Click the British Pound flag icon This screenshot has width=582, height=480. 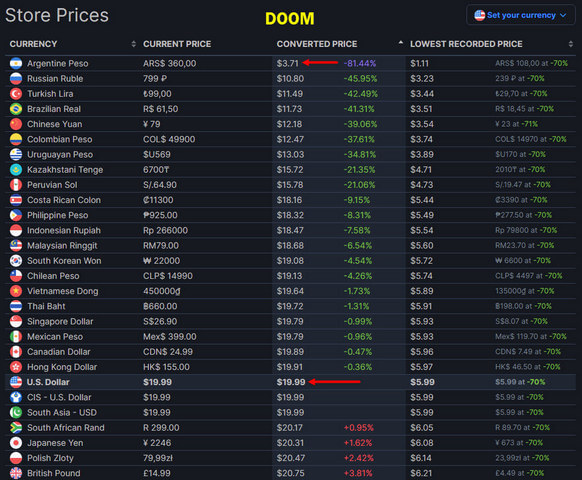[16, 473]
